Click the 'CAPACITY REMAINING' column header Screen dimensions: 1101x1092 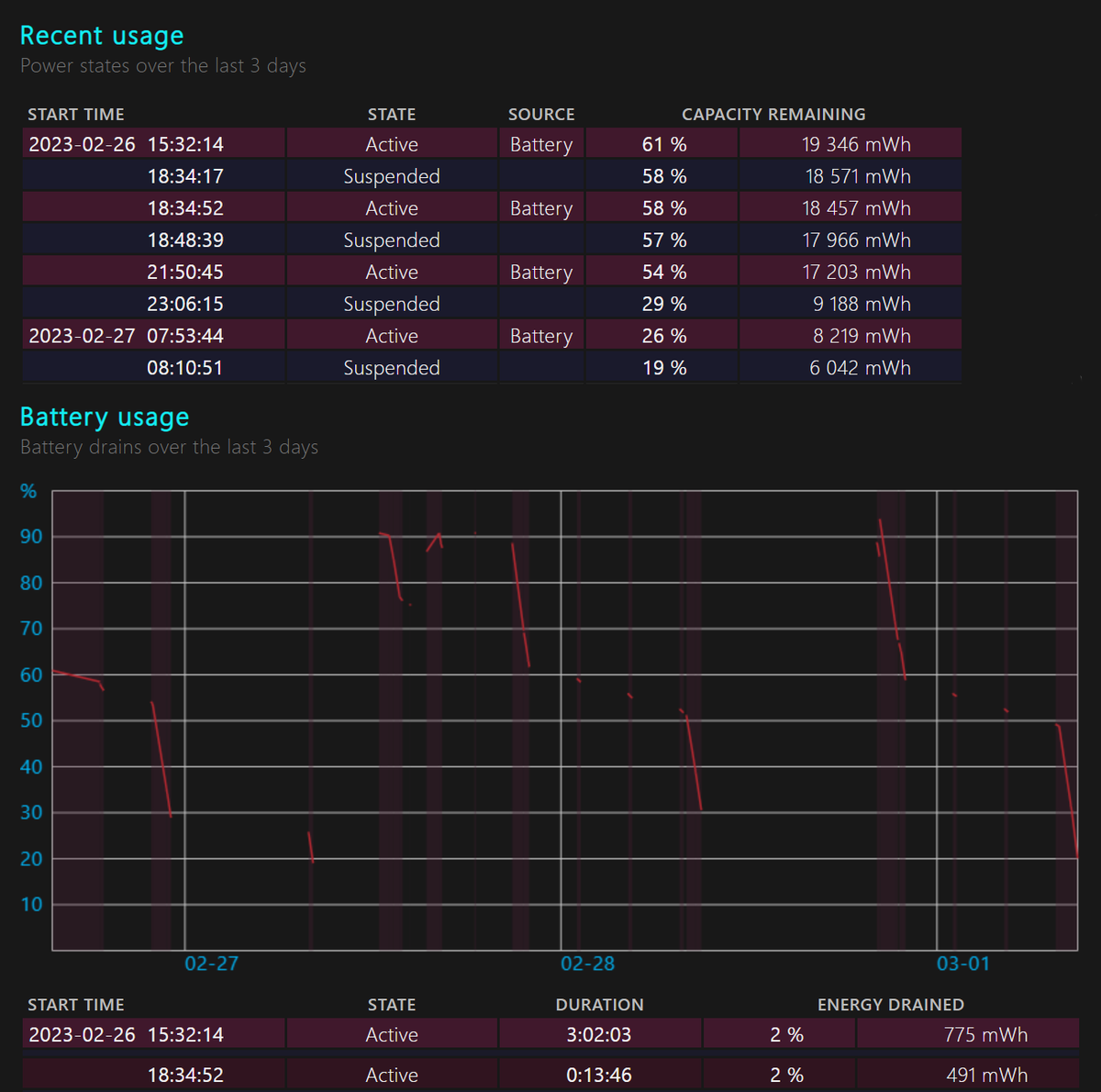tap(773, 115)
